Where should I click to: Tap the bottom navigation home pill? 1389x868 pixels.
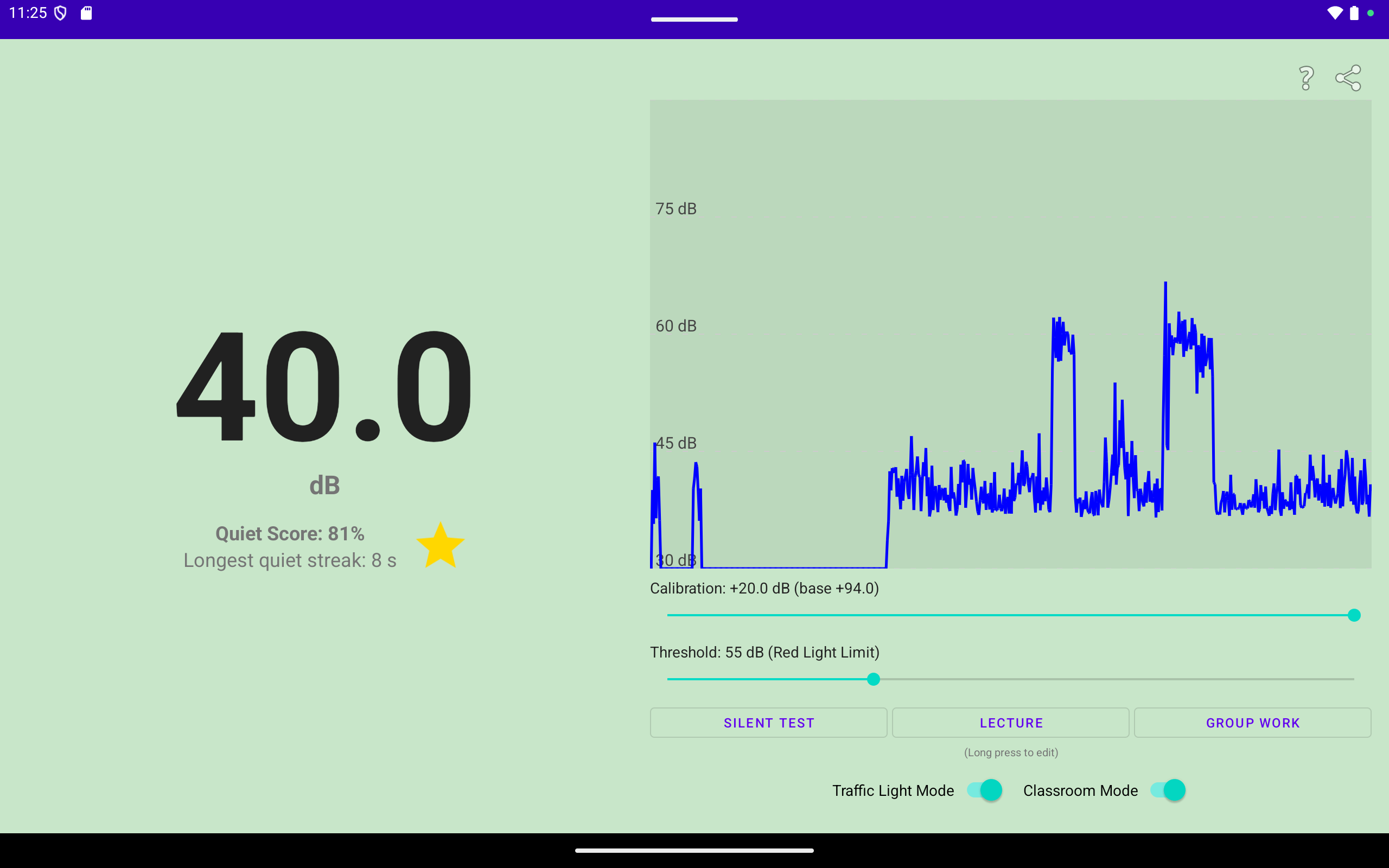click(694, 851)
